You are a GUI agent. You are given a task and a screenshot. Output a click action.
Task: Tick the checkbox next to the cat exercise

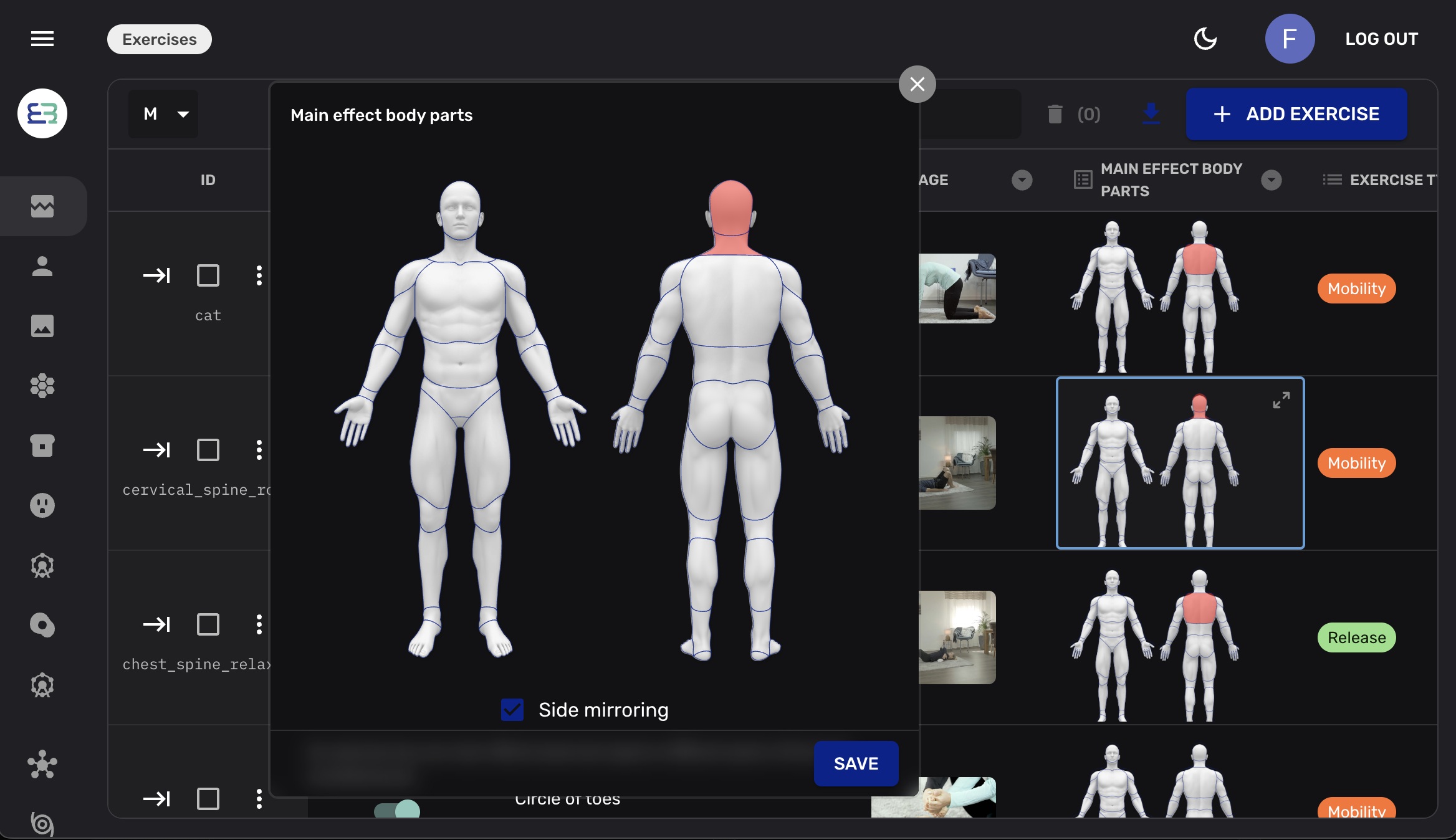coord(208,275)
